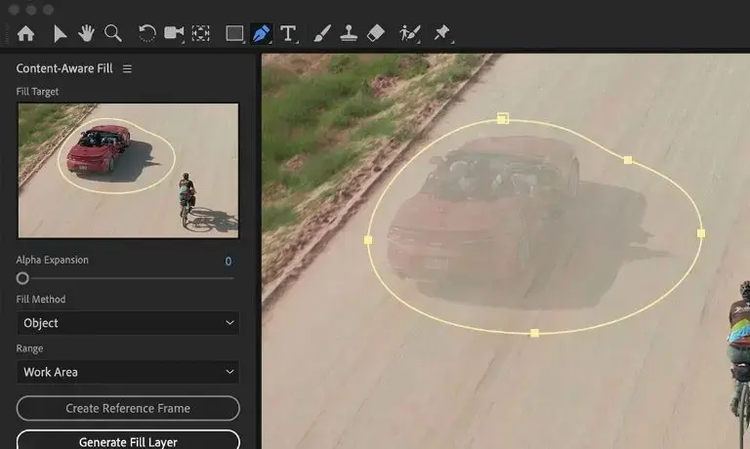Viewport: 750px width, 449px height.
Task: Select the Hand tool
Action: [87, 33]
